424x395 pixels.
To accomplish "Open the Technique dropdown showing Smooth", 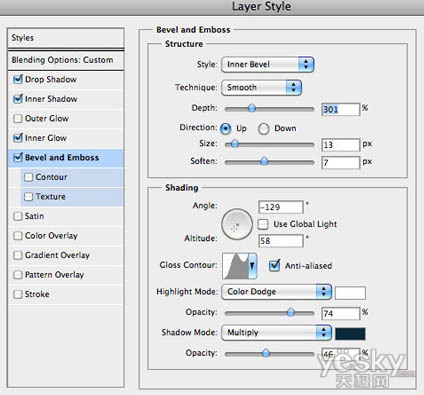I will coord(261,87).
